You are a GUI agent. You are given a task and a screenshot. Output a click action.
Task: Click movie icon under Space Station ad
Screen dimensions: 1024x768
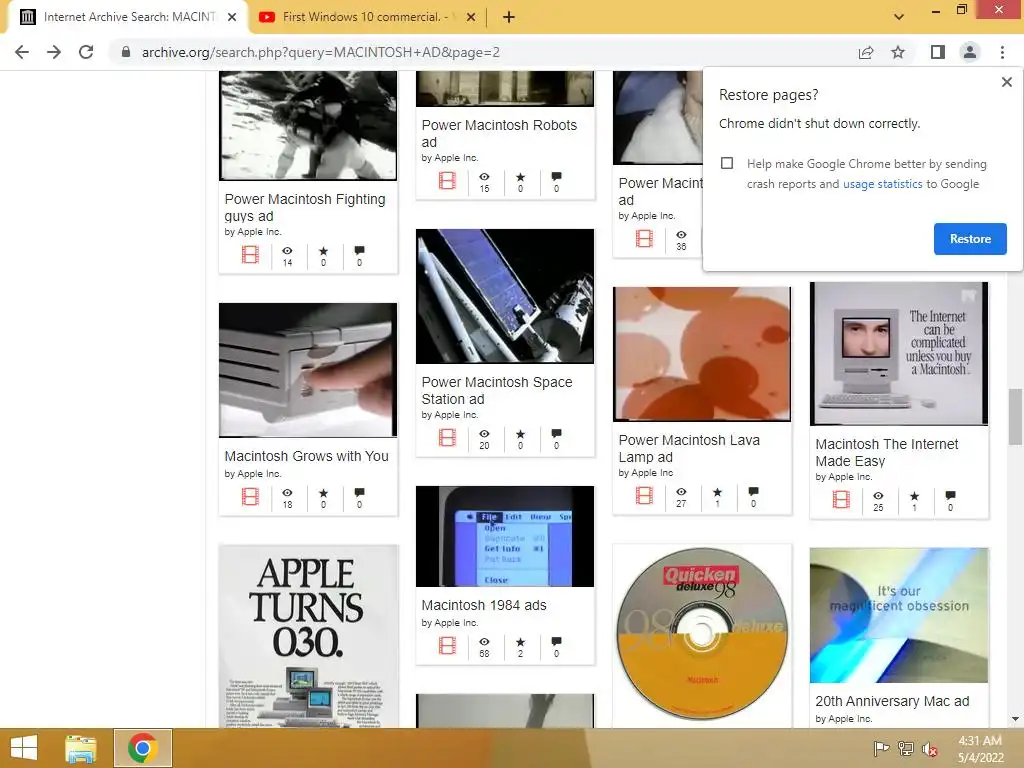pyautogui.click(x=447, y=438)
